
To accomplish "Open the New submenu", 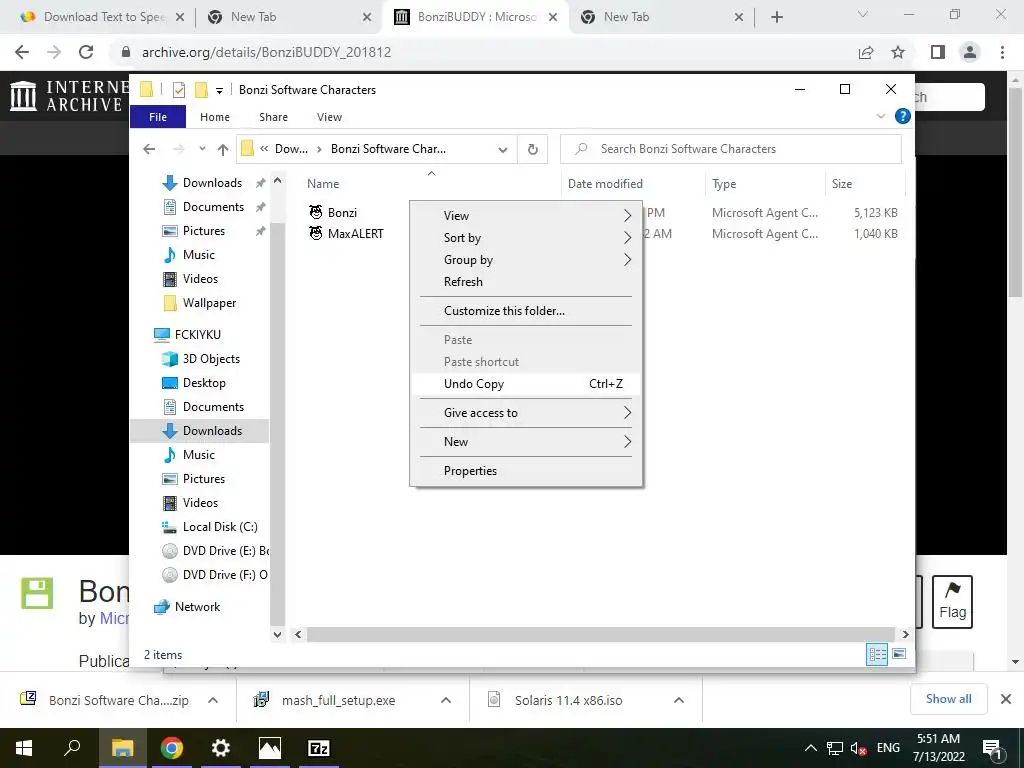I will [526, 441].
